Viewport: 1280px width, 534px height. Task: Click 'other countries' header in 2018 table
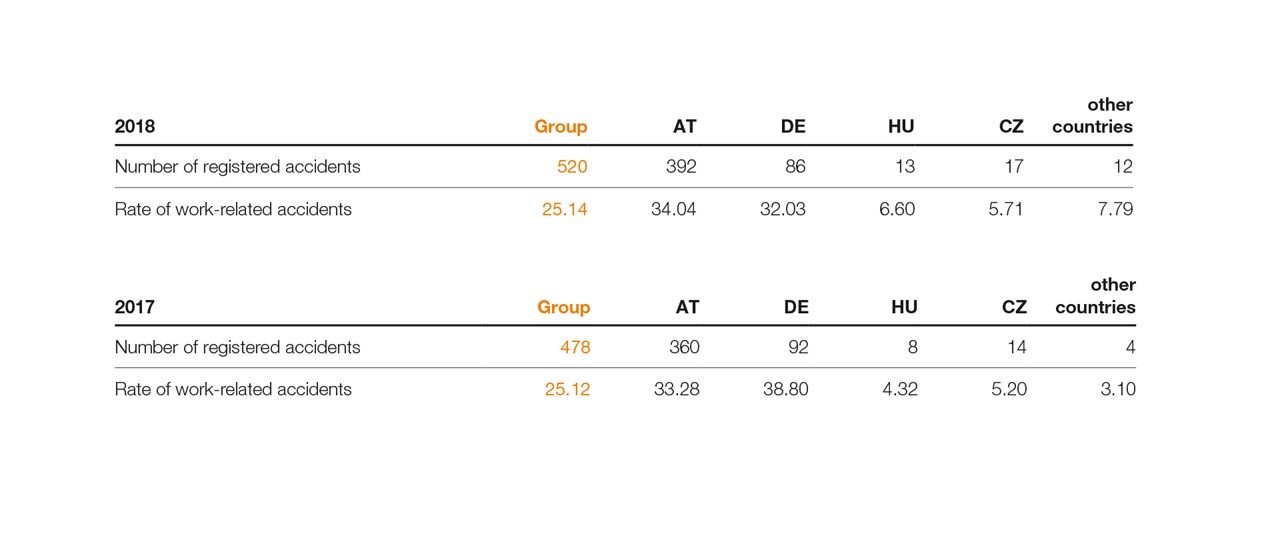click(x=1092, y=116)
